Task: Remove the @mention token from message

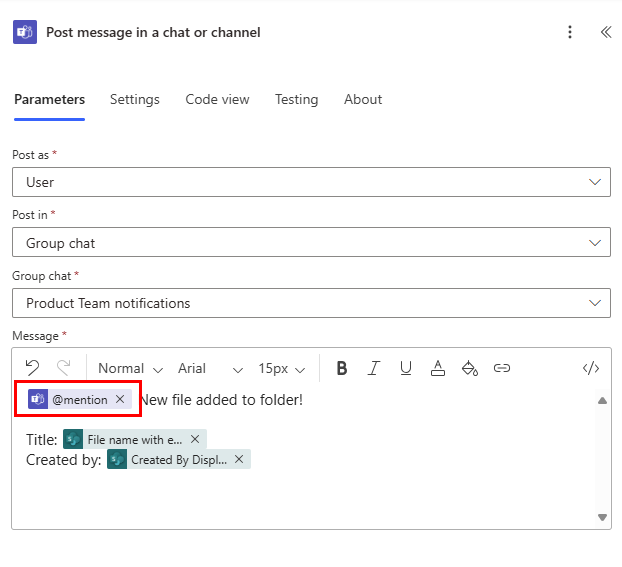Action: click(120, 400)
